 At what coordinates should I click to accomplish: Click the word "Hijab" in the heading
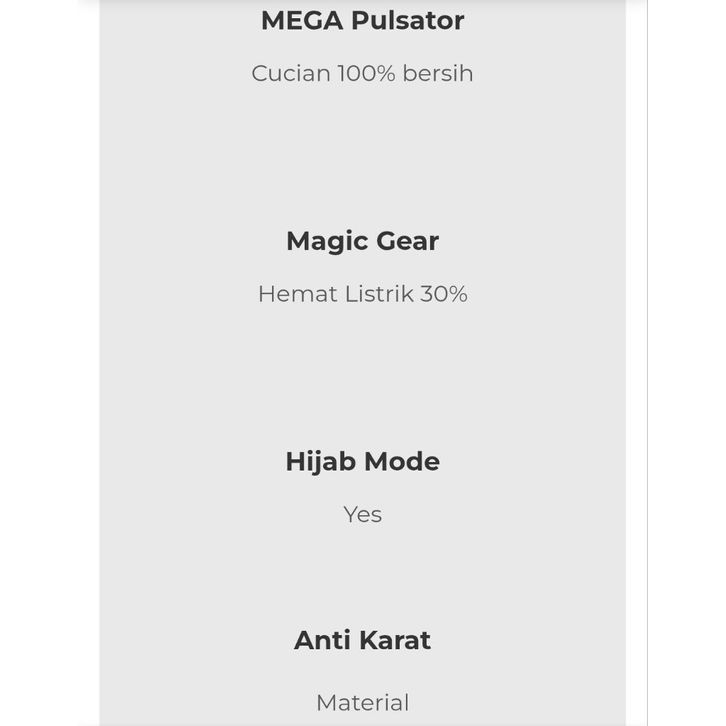[319, 461]
